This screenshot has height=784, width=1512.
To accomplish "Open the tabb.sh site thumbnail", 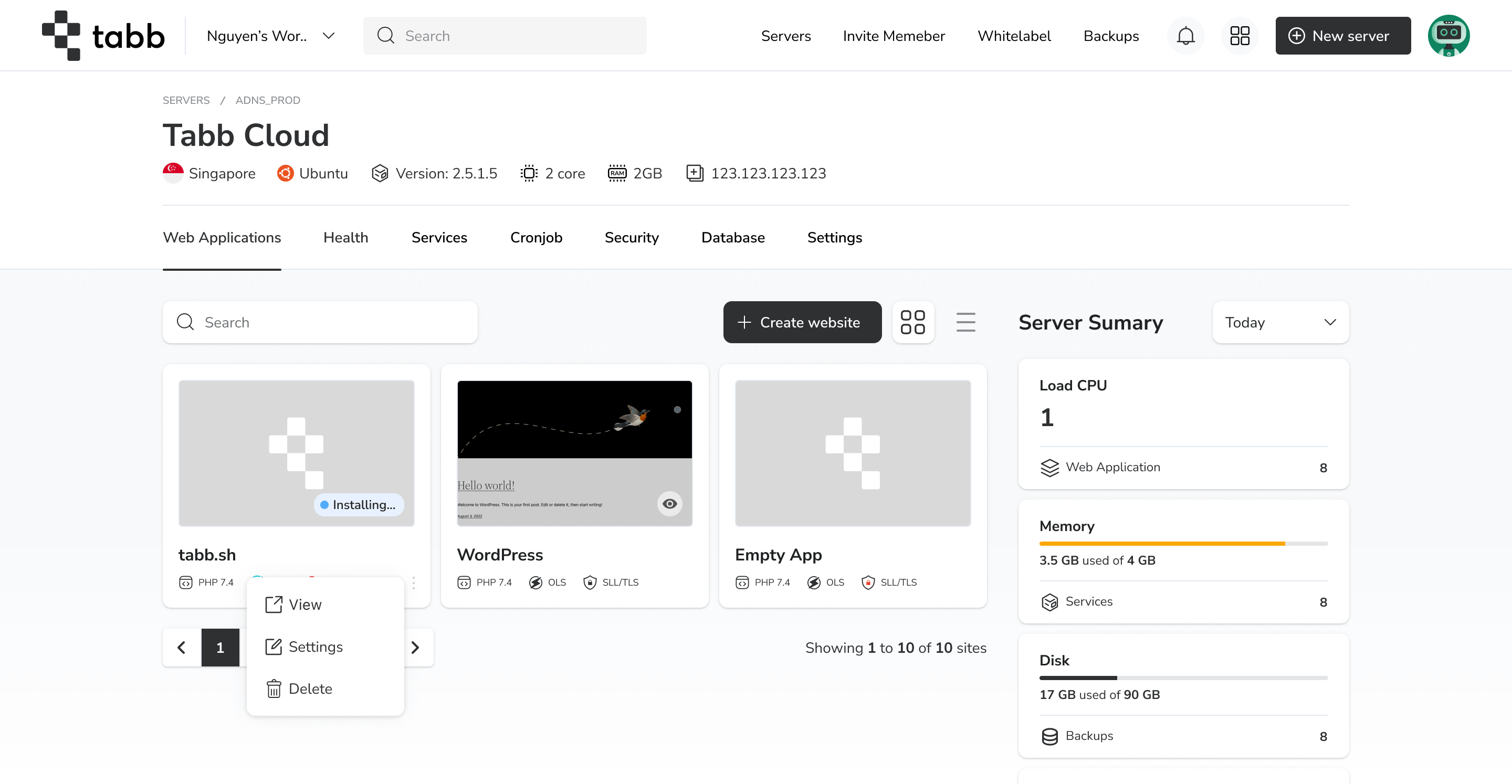I will tap(297, 453).
